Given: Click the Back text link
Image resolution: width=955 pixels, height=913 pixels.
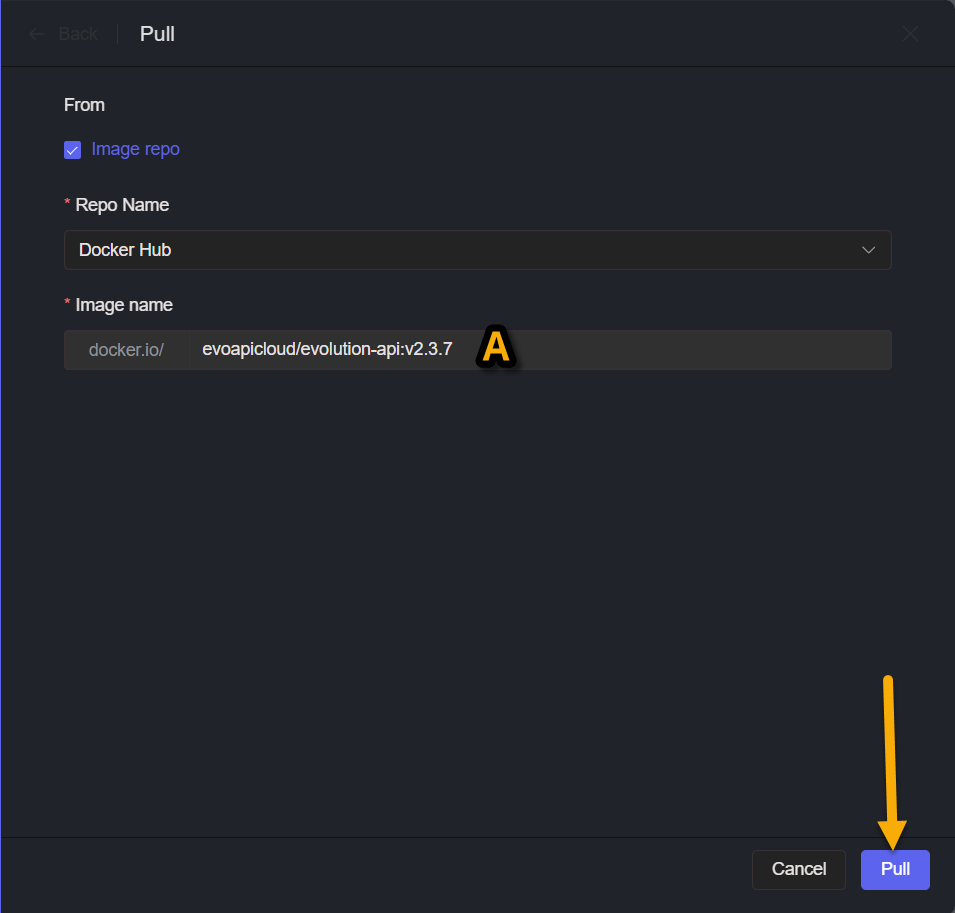Looking at the screenshot, I should coord(78,34).
